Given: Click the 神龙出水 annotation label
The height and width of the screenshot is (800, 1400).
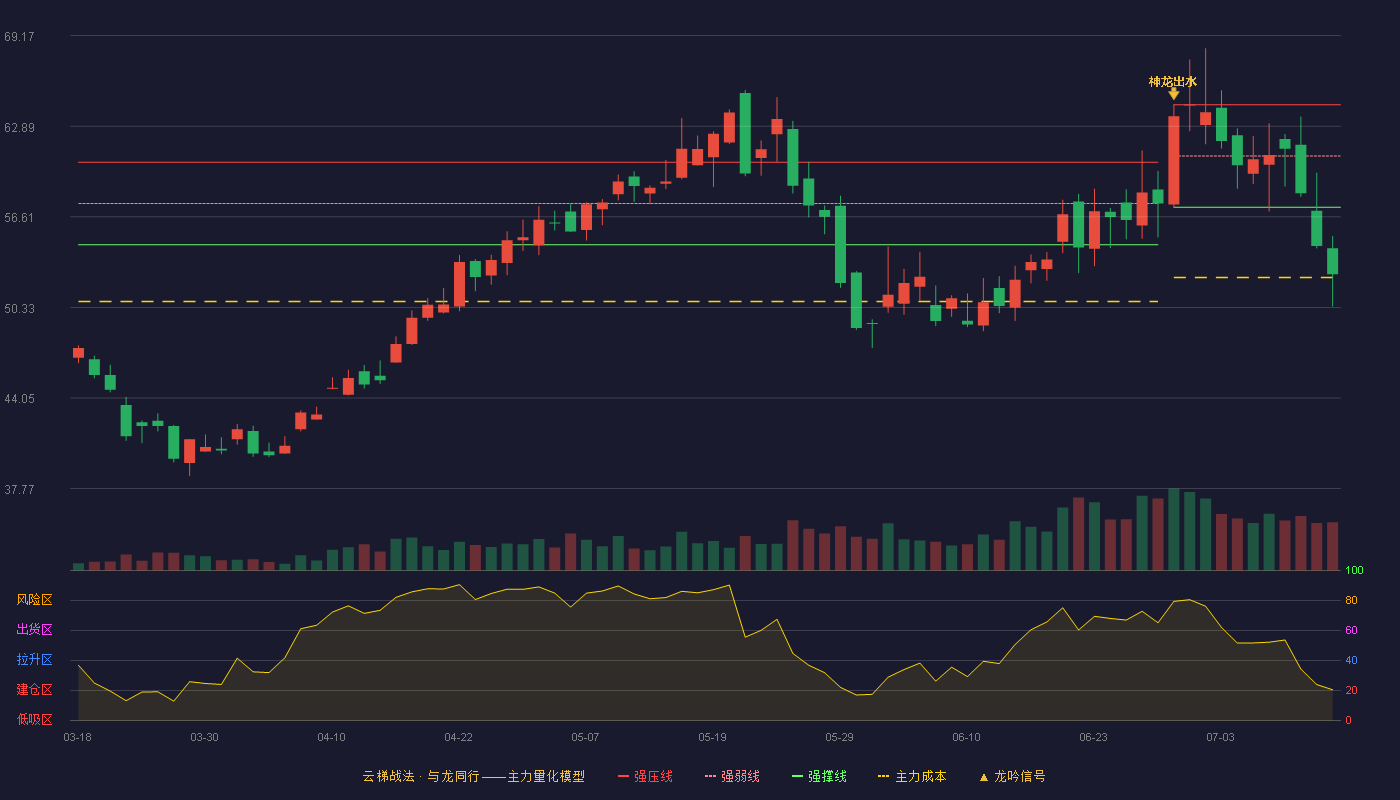Looking at the screenshot, I should [x=1173, y=81].
